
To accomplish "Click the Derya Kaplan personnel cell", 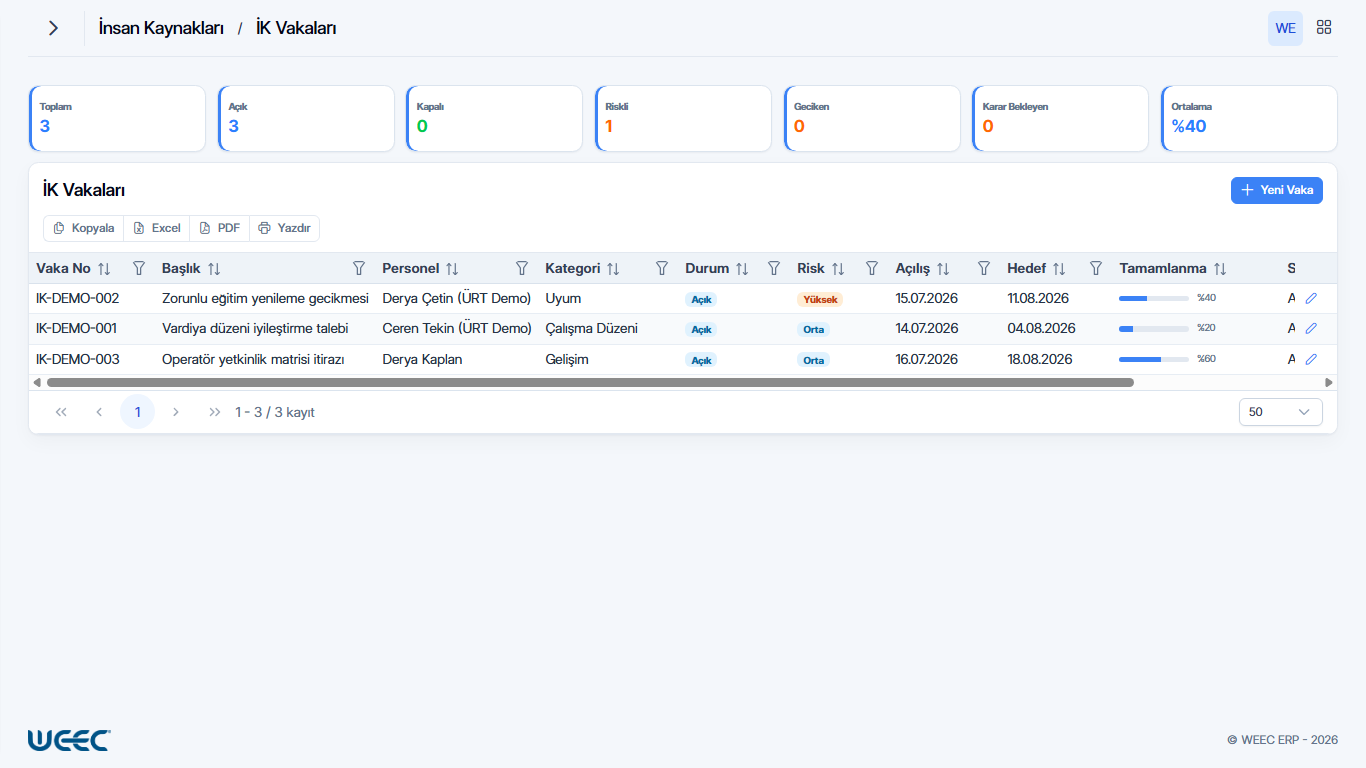I will (x=422, y=359).
